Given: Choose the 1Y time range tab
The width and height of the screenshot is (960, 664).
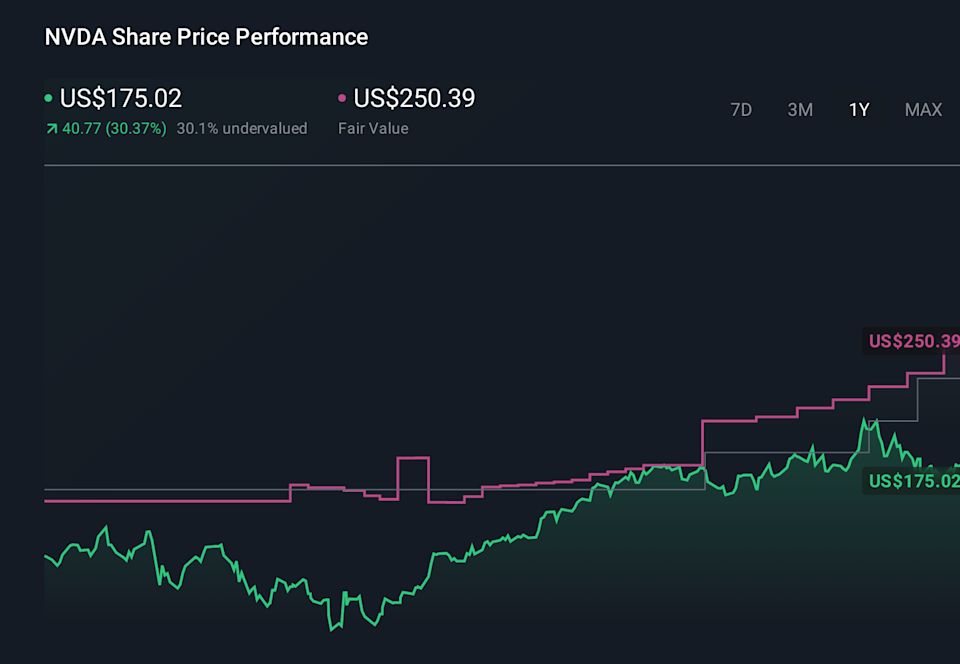Looking at the screenshot, I should coord(859,110).
